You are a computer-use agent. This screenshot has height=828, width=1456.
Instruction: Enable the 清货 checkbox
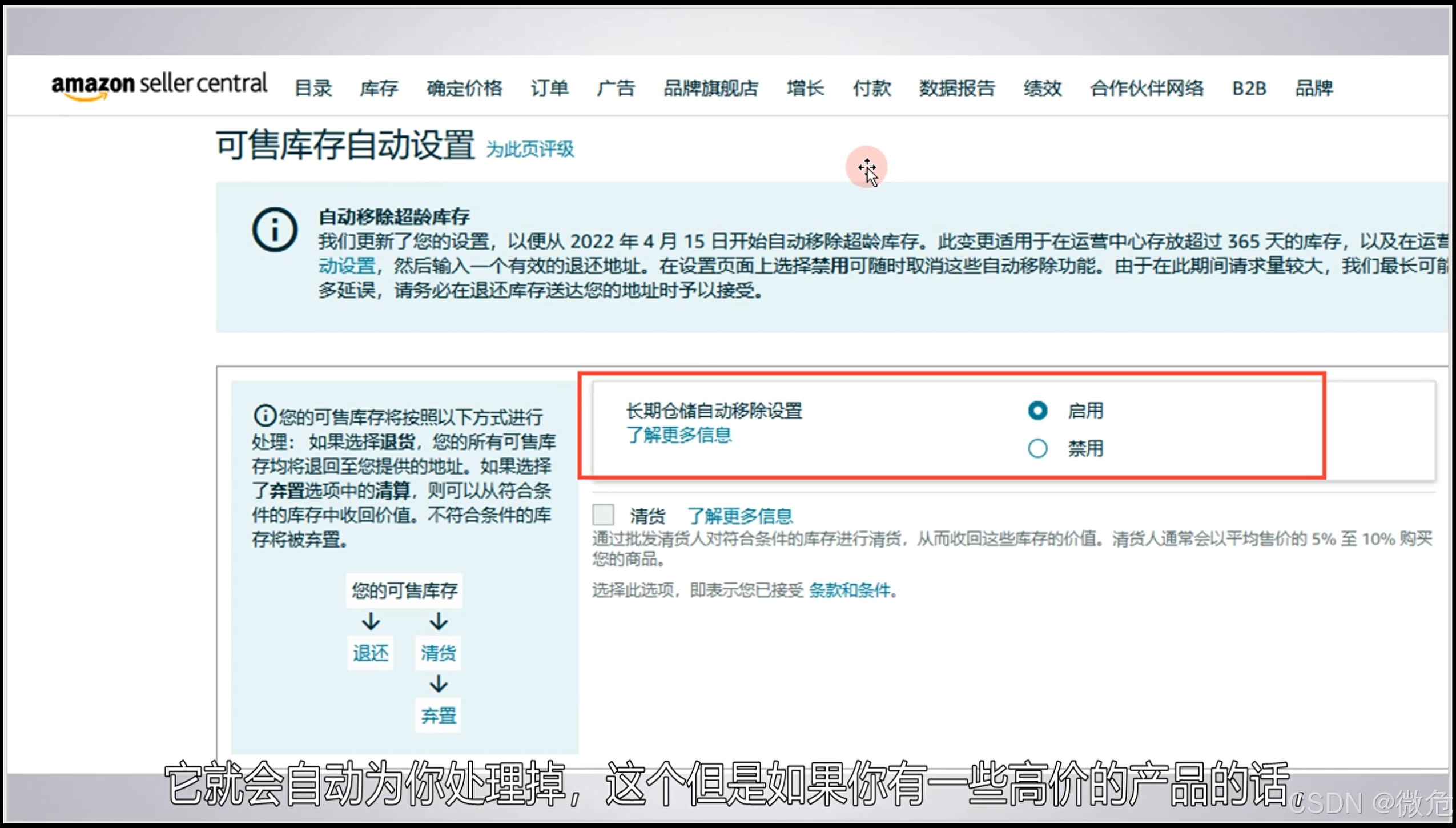(x=603, y=515)
